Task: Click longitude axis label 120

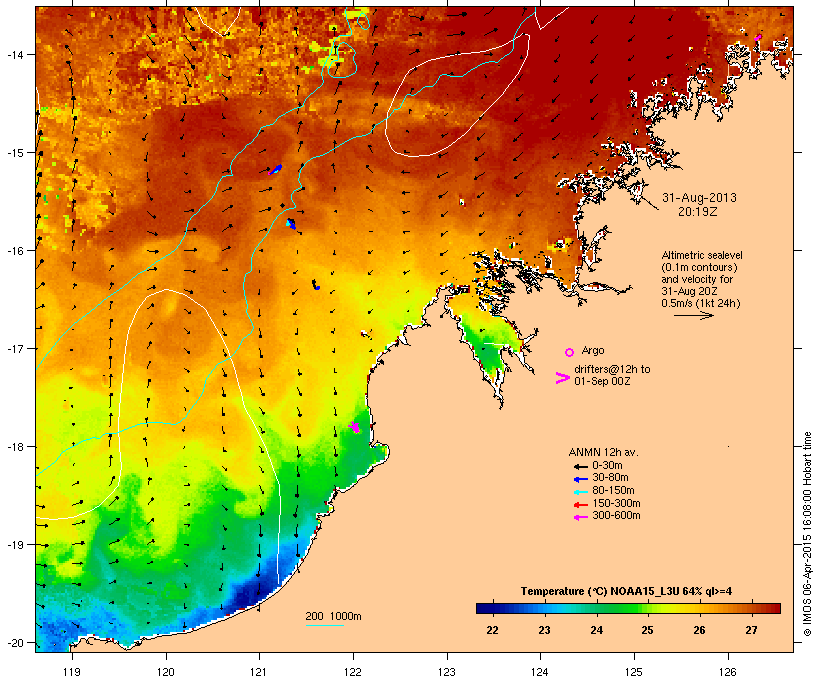Action: (x=166, y=672)
